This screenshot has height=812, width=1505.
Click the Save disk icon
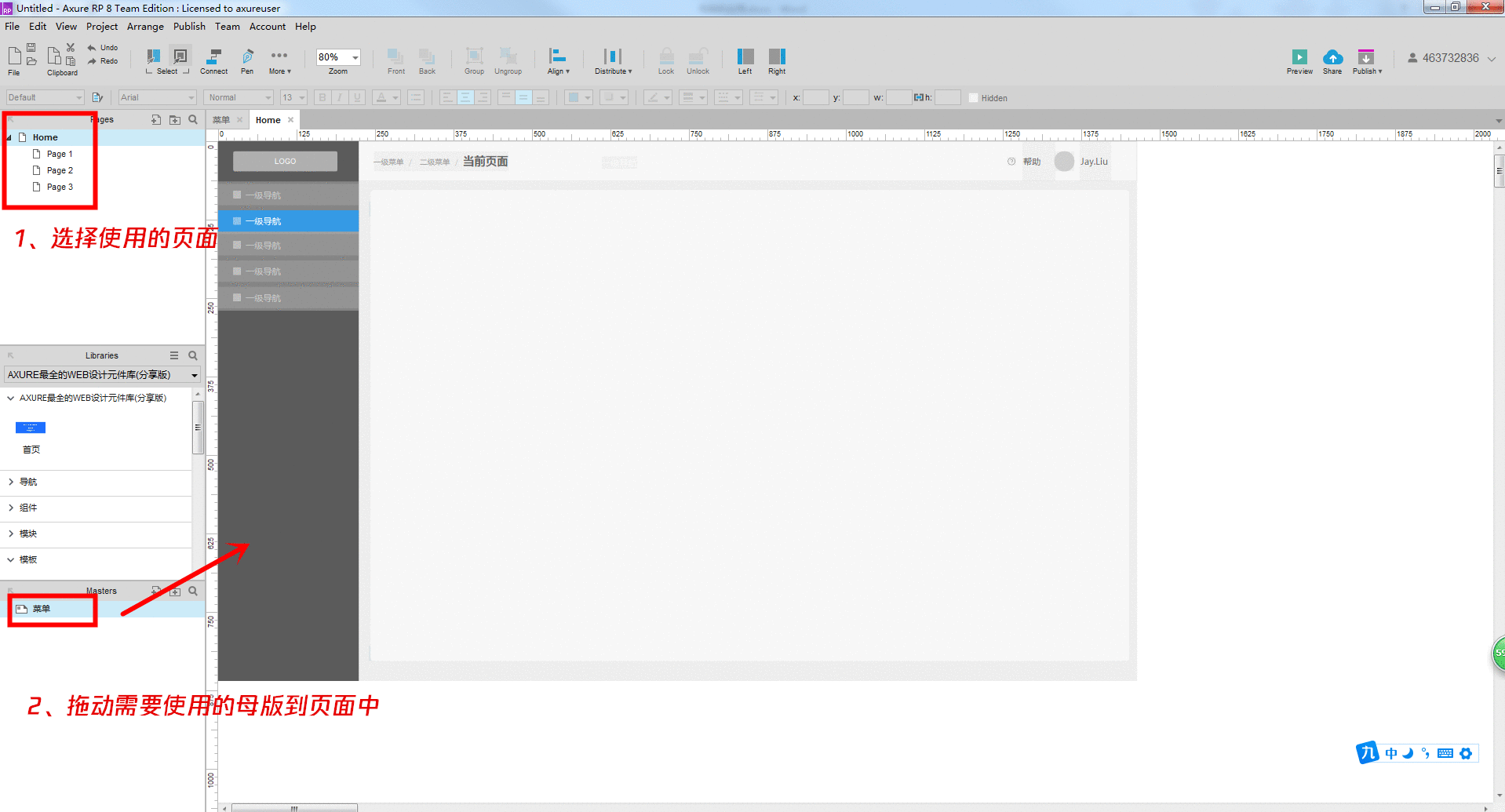pos(31,48)
